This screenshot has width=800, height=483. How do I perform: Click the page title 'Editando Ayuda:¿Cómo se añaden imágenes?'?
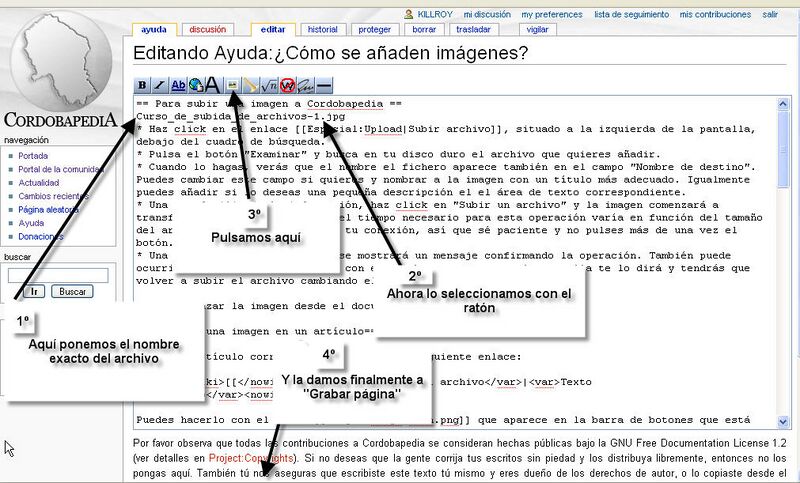click(331, 53)
